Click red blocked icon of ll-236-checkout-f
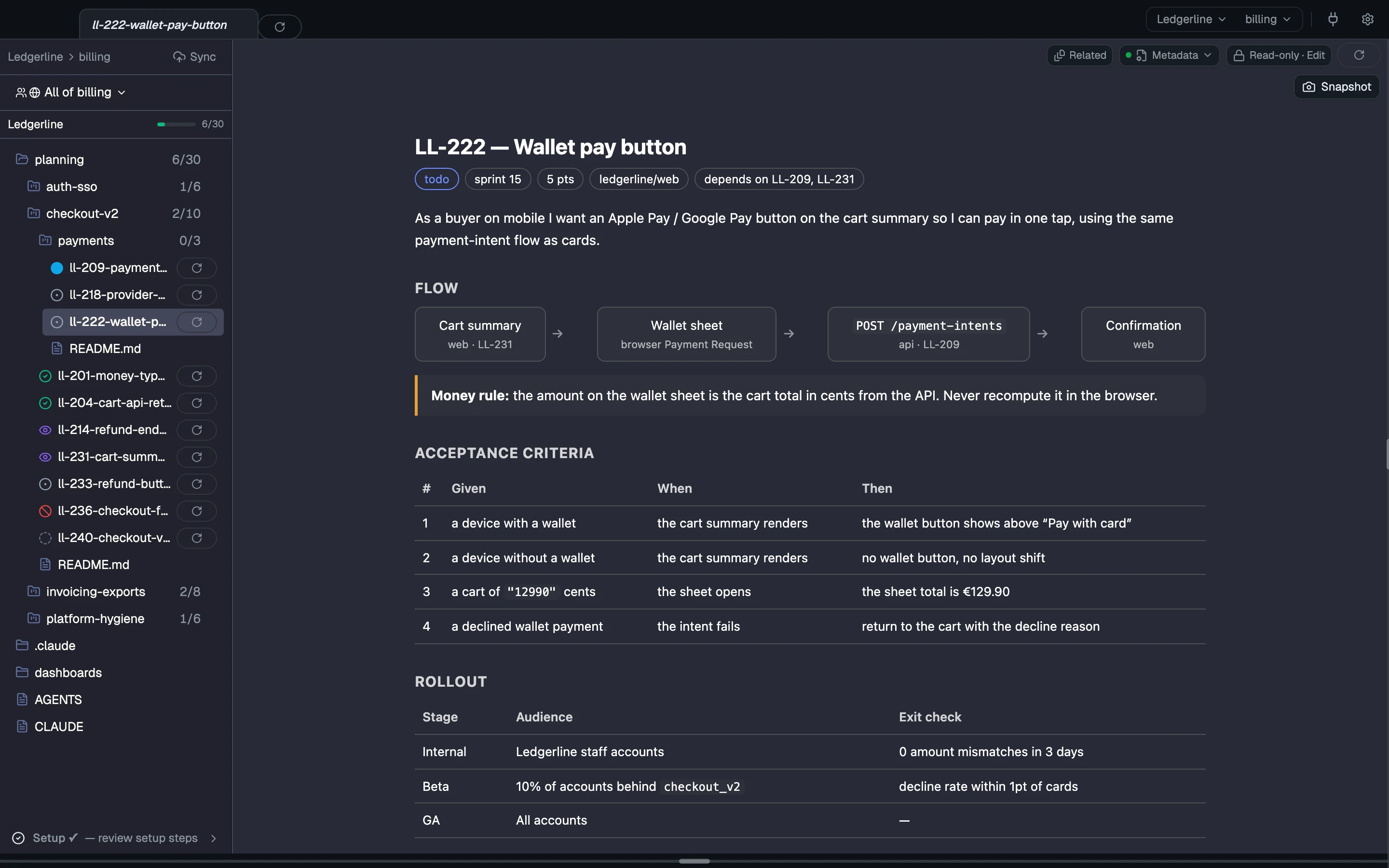 click(45, 511)
